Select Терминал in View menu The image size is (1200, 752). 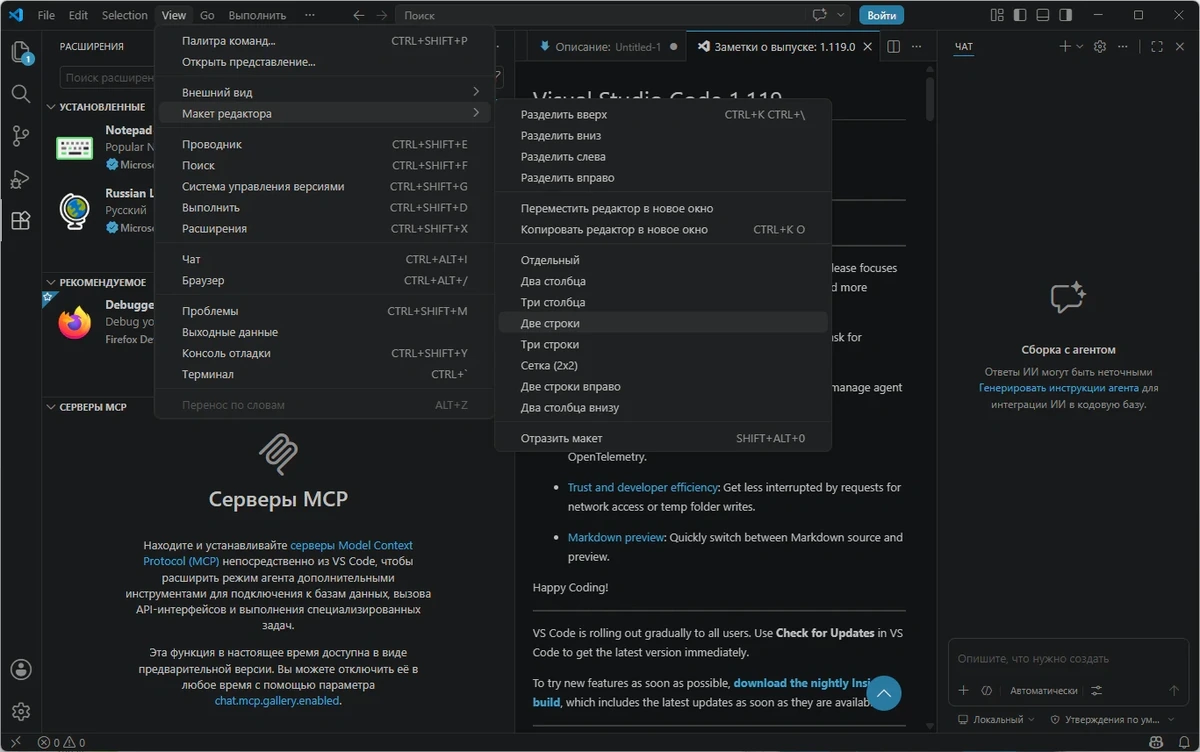325,374
